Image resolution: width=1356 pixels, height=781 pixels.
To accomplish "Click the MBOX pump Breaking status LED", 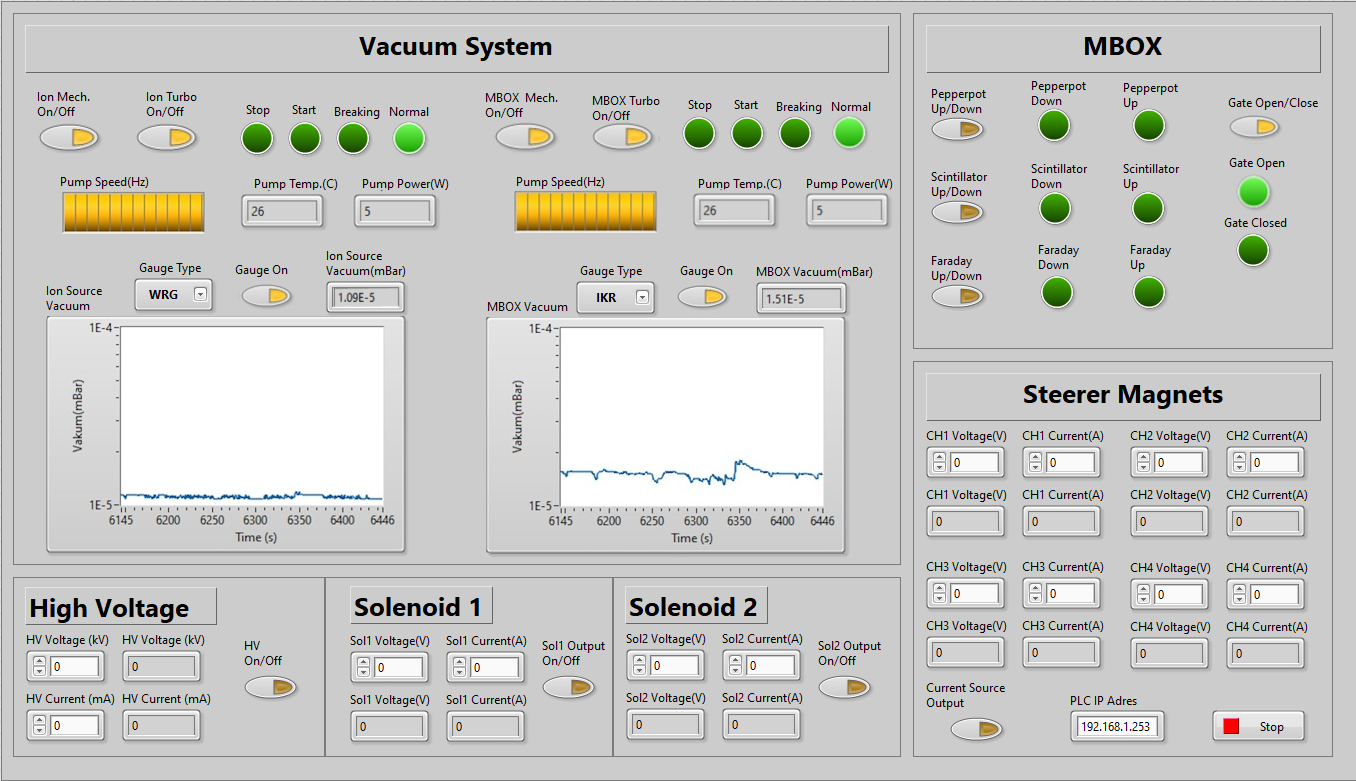I will click(795, 133).
